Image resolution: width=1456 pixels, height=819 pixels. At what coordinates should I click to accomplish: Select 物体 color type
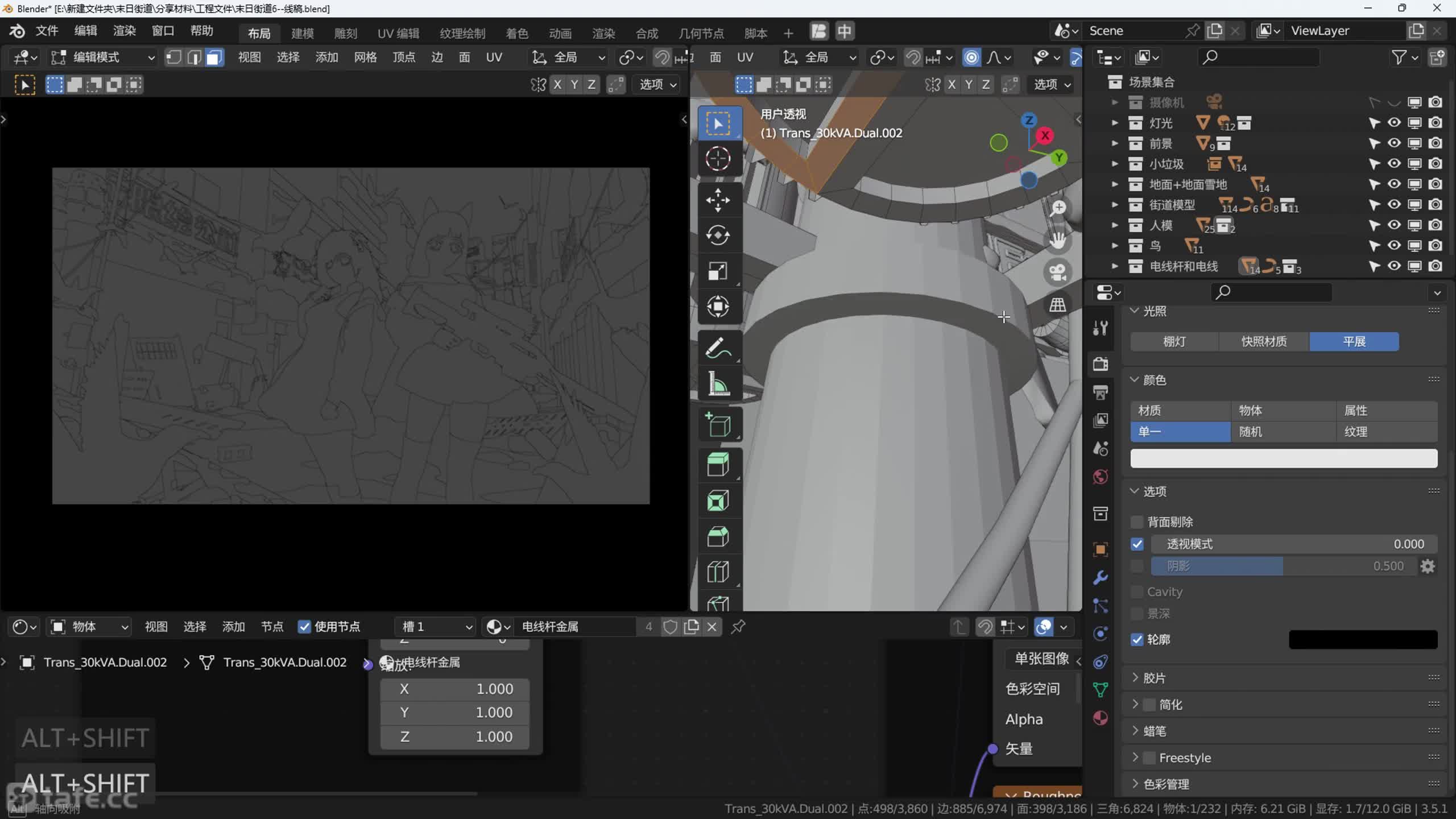click(1284, 411)
